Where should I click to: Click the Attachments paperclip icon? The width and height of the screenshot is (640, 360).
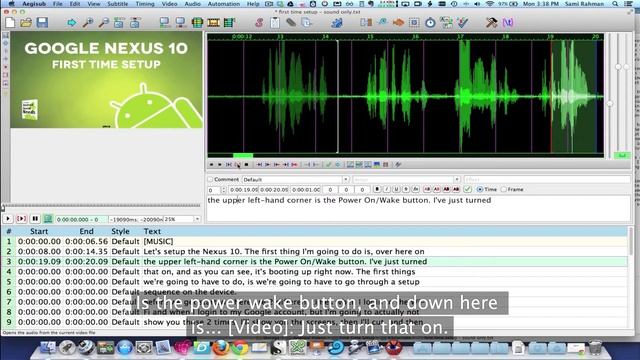291,22
